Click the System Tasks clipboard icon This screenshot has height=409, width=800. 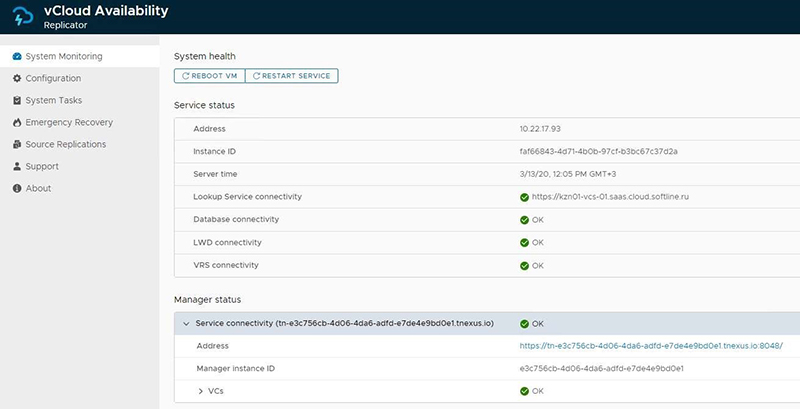point(17,100)
